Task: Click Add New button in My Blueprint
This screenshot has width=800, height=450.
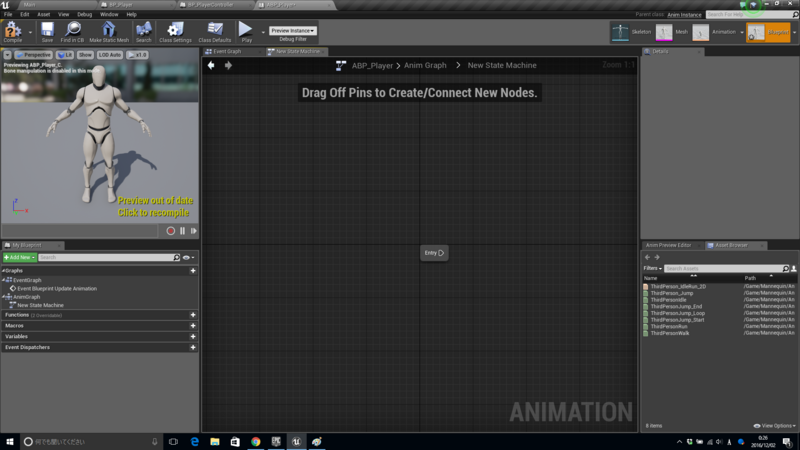Action: point(19,258)
